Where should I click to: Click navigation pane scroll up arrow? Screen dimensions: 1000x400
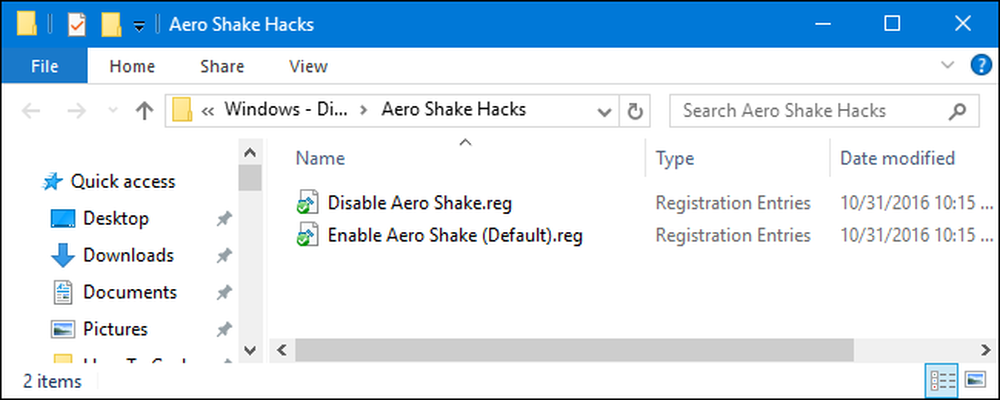[250, 153]
